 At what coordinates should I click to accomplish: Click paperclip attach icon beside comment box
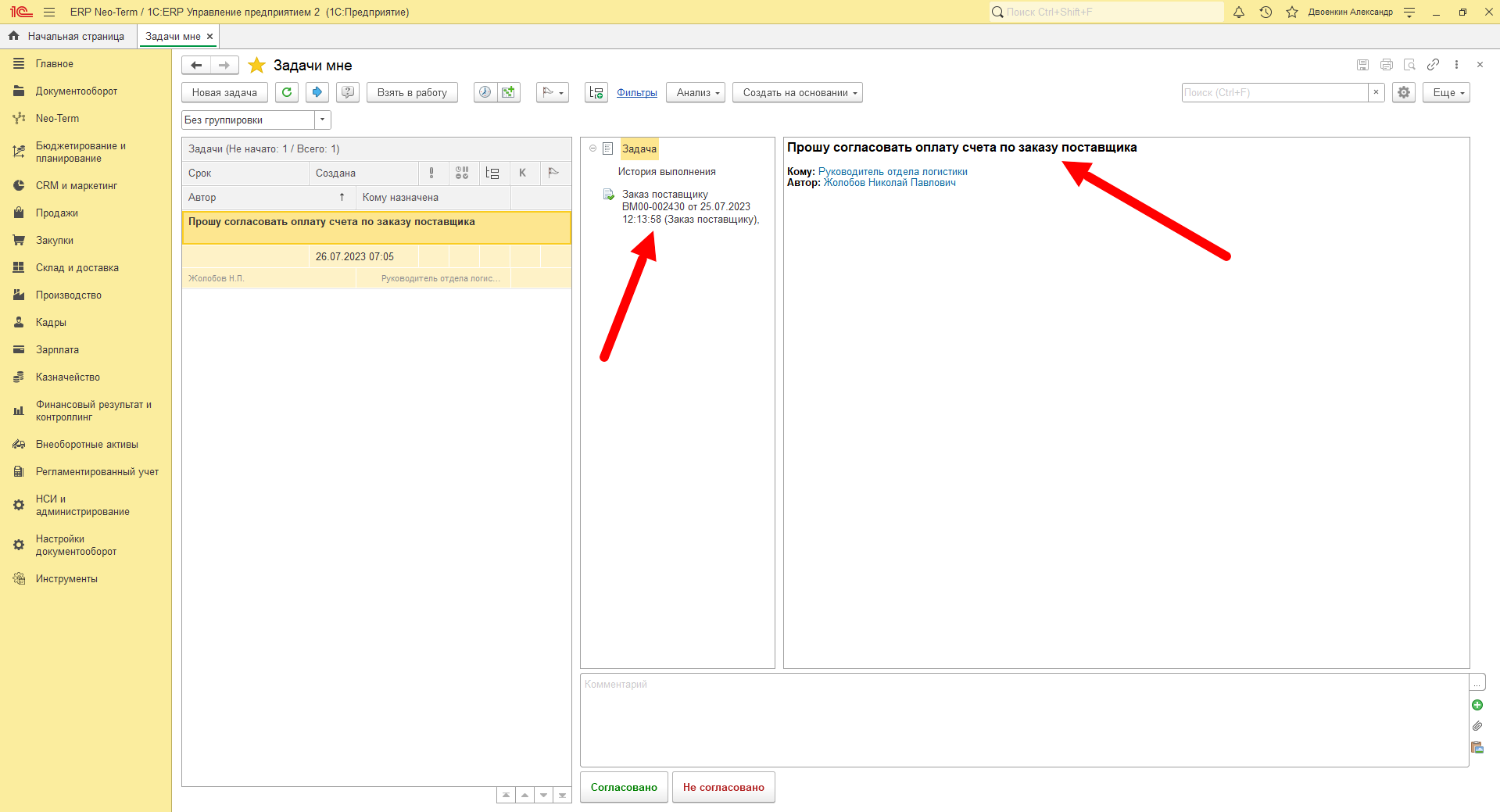point(1477,726)
